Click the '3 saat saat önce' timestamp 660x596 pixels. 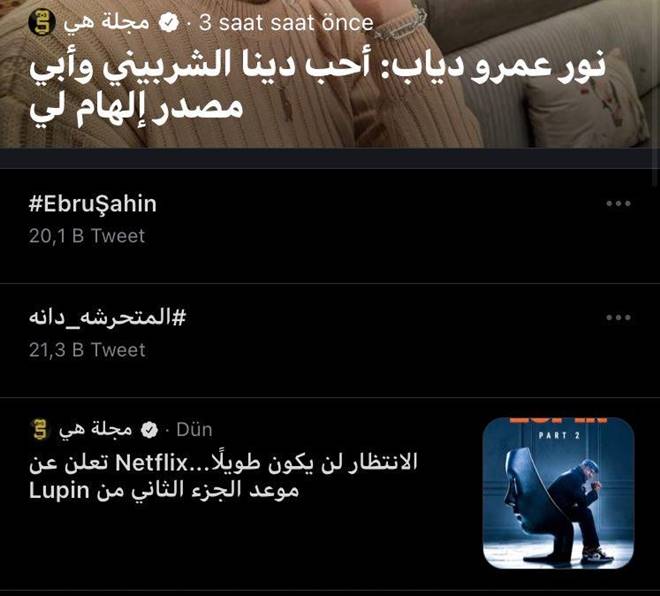pyautogui.click(x=286, y=23)
